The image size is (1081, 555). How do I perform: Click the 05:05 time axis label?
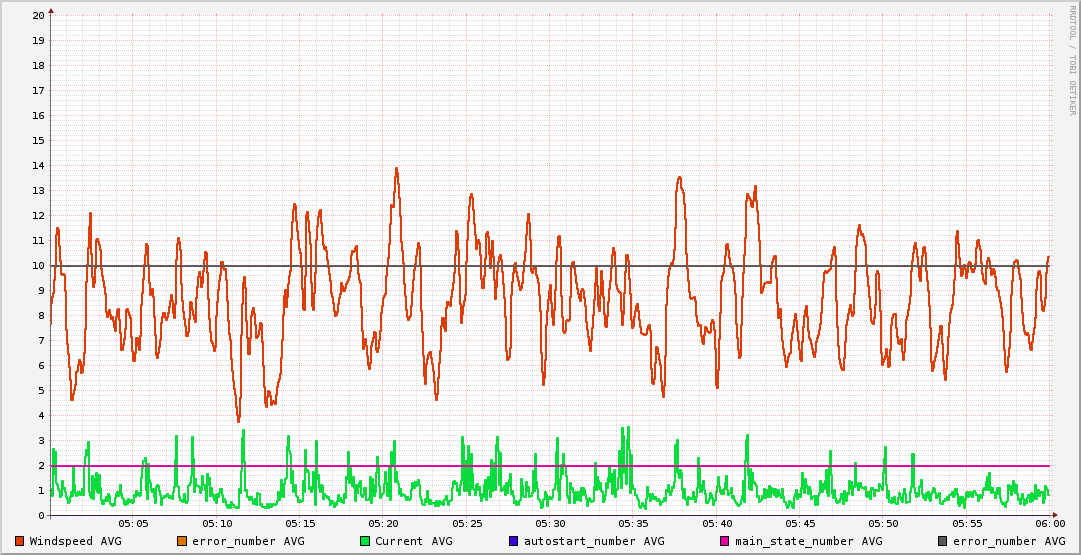(x=134, y=524)
